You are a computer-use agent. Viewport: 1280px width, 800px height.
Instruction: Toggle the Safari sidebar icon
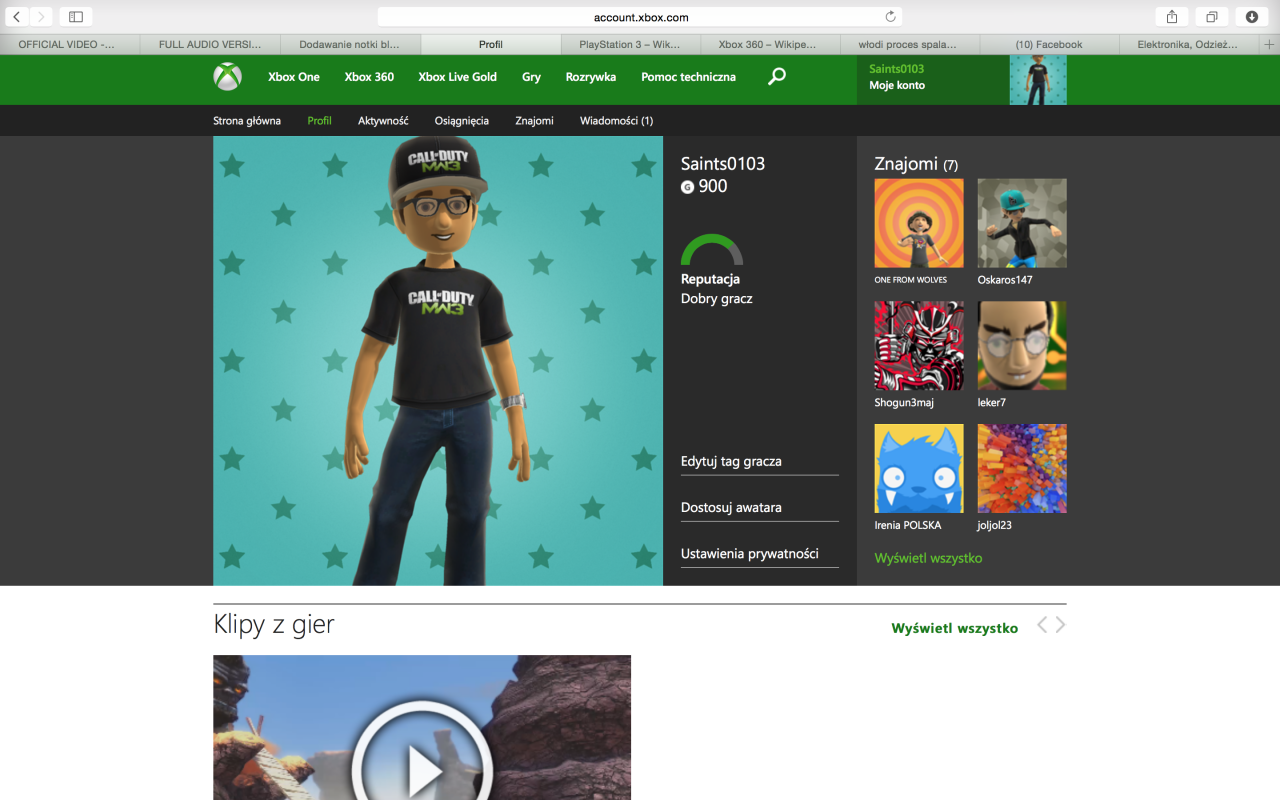tap(75, 16)
